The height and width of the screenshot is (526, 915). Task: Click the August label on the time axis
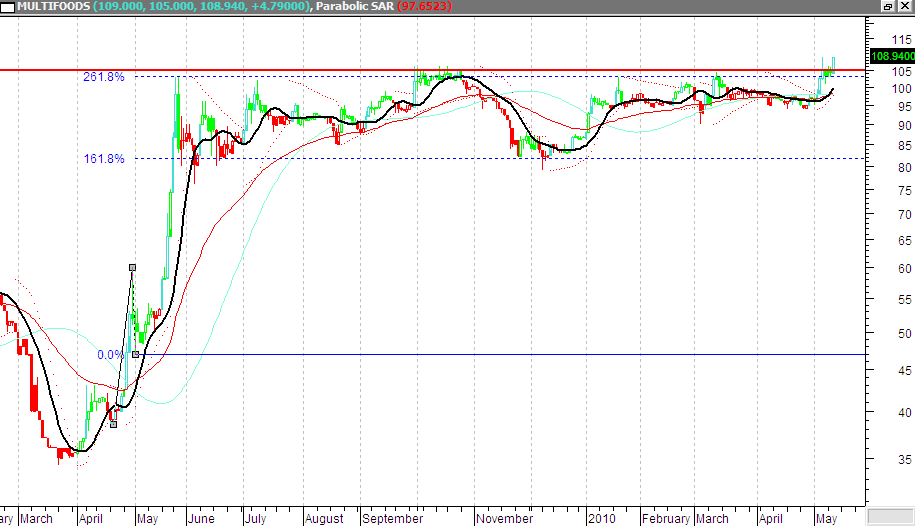(324, 519)
